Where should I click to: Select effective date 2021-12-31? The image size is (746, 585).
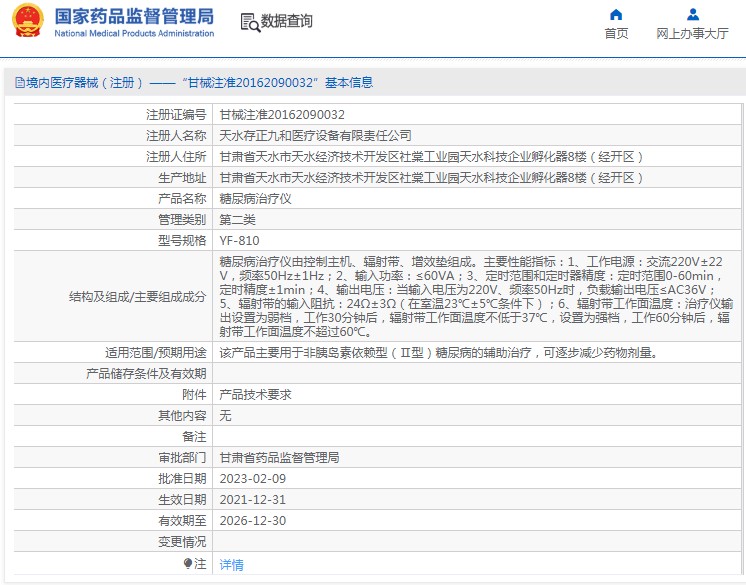point(252,499)
